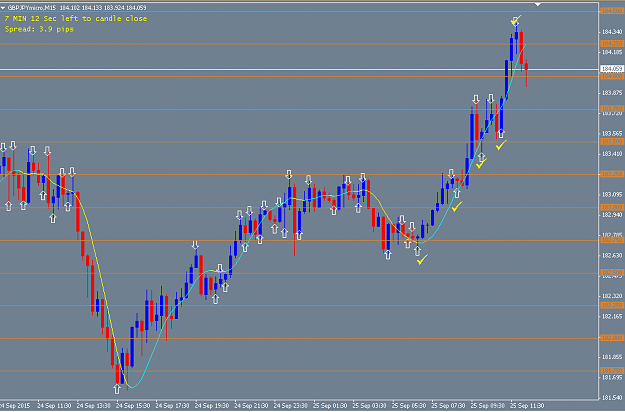This screenshot has width=625, height=412.
Task: Click the time axis label '24 Sep 13:30'
Action: tap(94, 406)
